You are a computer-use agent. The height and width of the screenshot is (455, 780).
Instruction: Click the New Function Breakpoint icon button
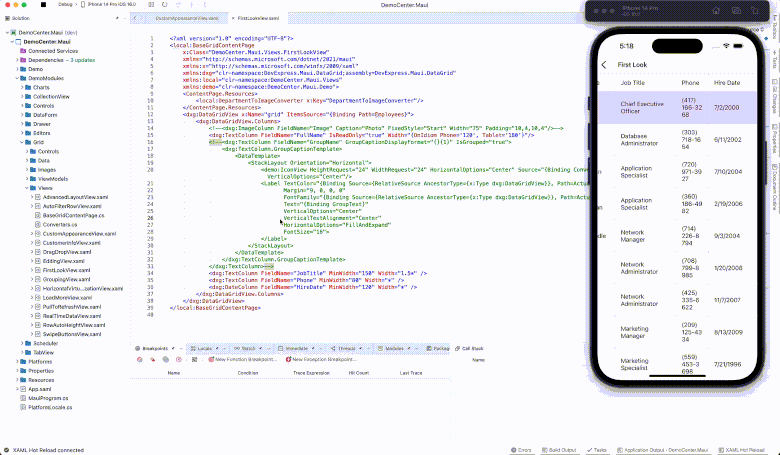click(242, 360)
